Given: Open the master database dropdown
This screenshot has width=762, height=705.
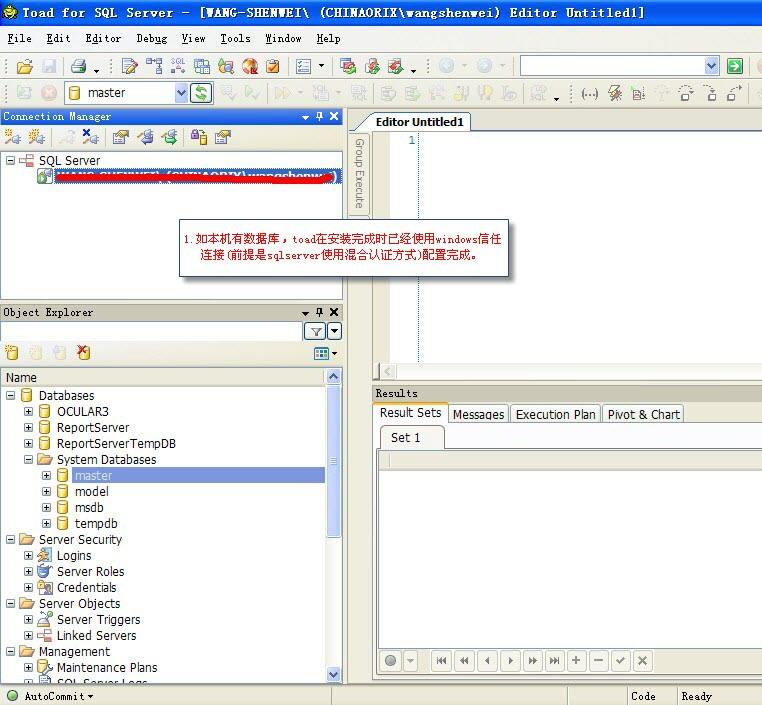Looking at the screenshot, I should pyautogui.click(x=181, y=92).
